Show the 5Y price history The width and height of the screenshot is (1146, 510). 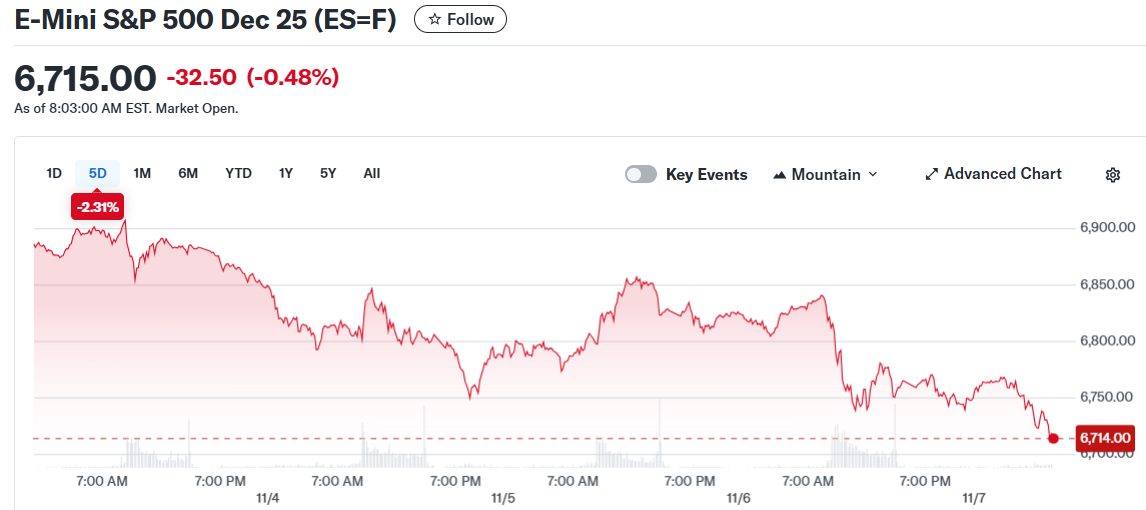328,173
